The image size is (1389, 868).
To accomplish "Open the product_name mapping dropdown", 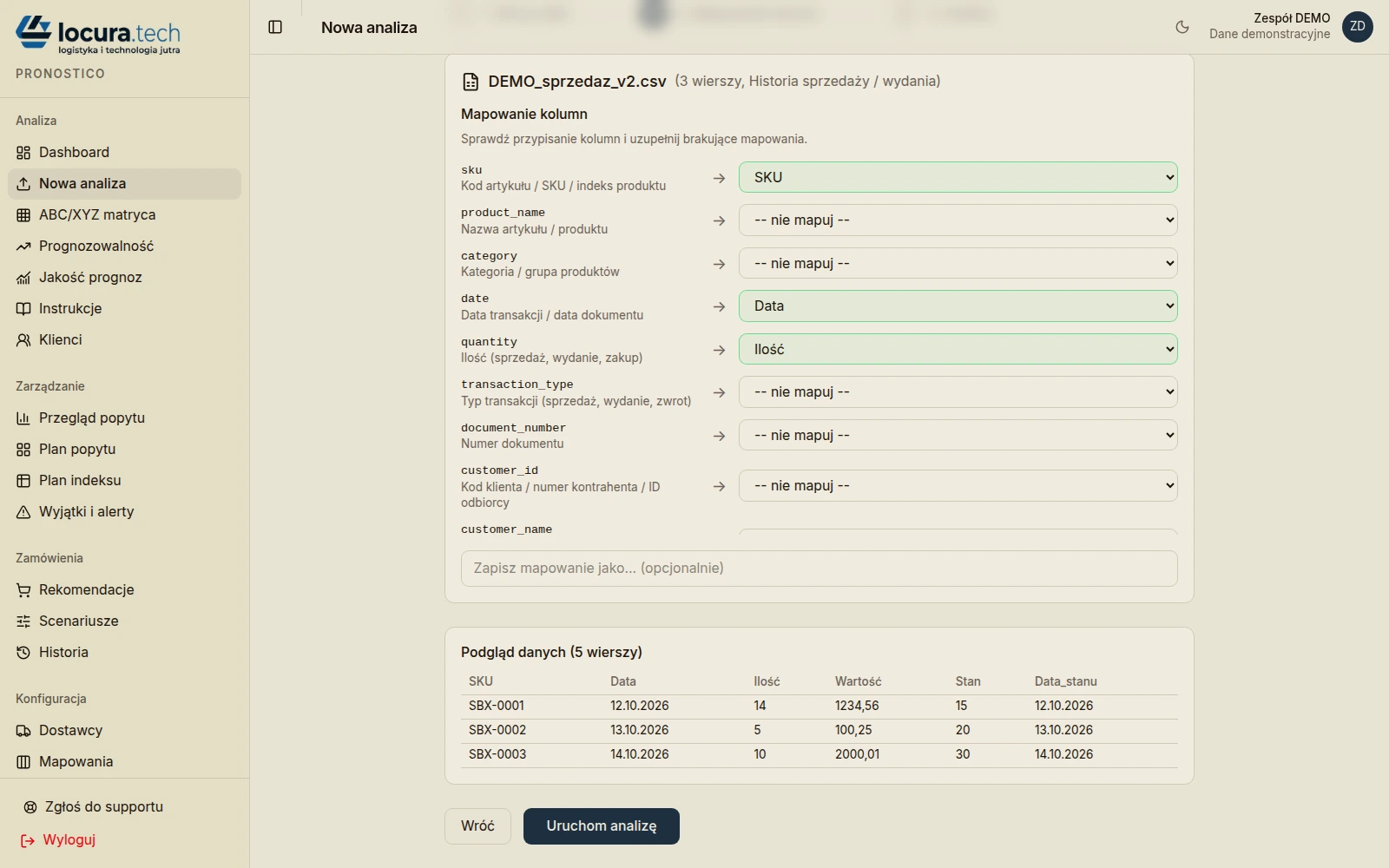I will click(x=958, y=220).
